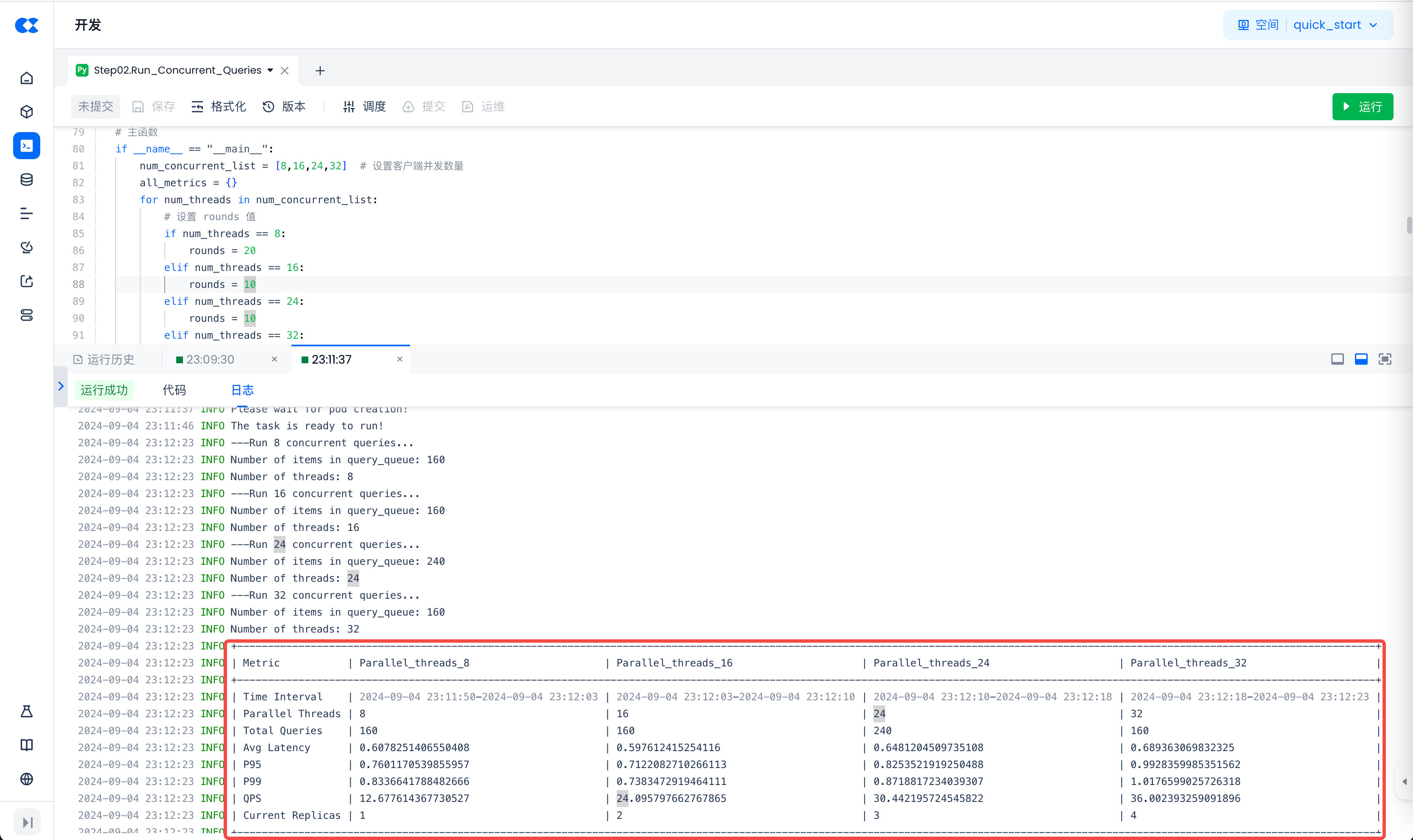Click the all_metrics line in editor

point(188,183)
